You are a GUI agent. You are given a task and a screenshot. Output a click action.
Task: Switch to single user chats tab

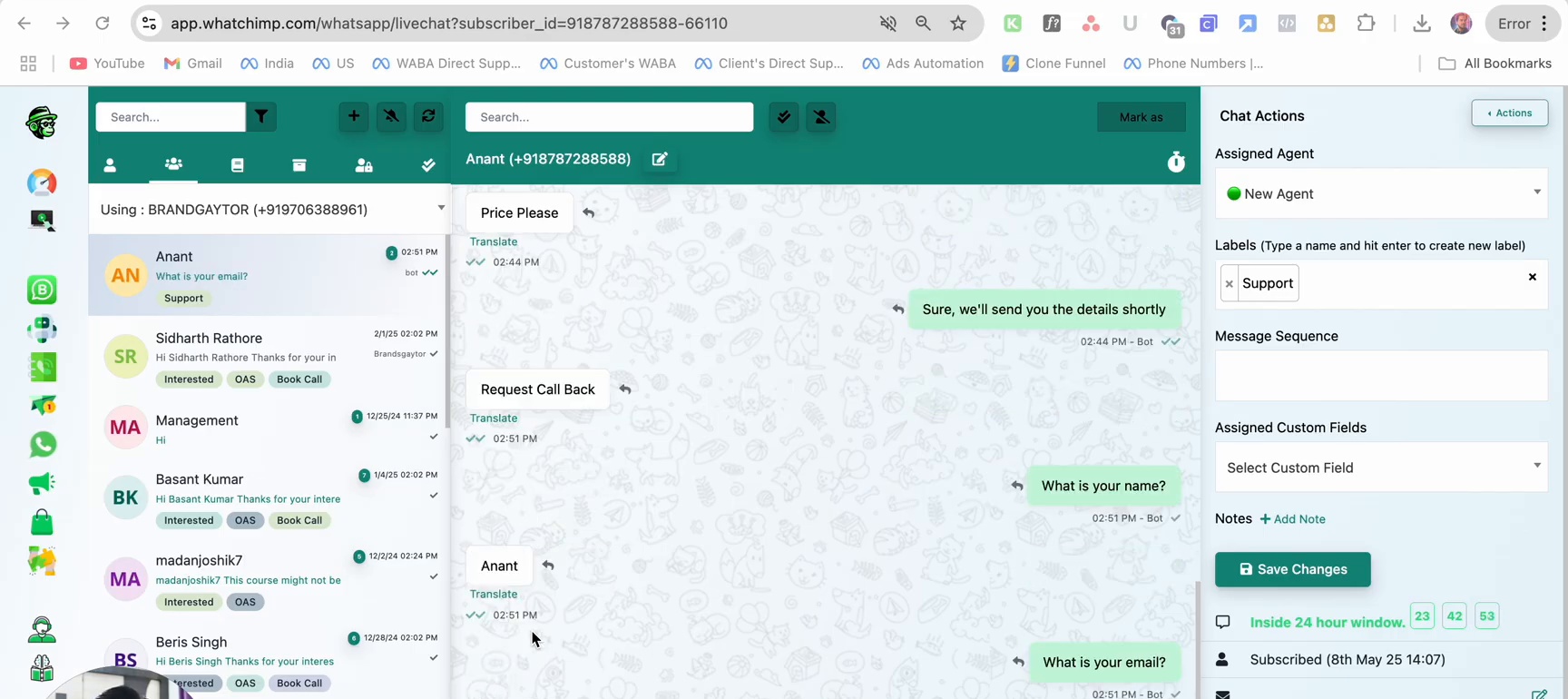point(110,165)
